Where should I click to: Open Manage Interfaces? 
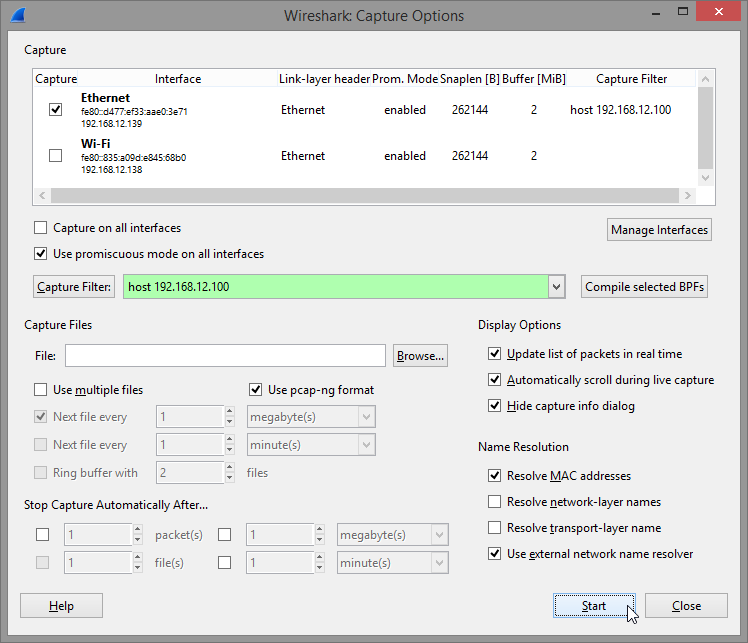[659, 230]
